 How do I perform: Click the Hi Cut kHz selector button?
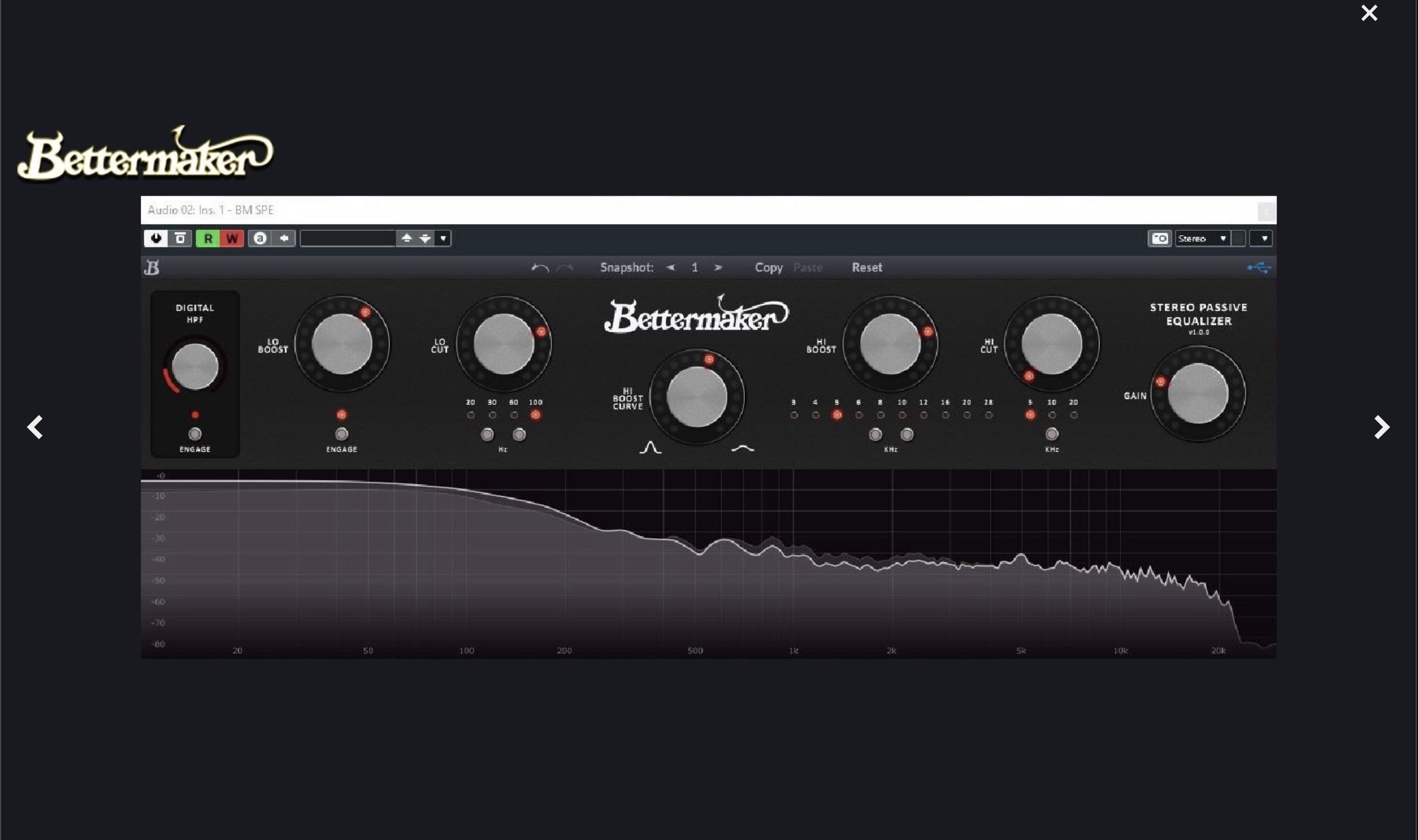point(1052,434)
